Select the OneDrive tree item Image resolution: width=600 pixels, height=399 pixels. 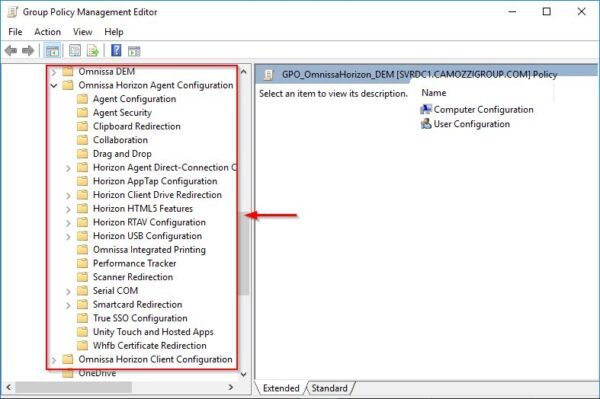(x=97, y=373)
